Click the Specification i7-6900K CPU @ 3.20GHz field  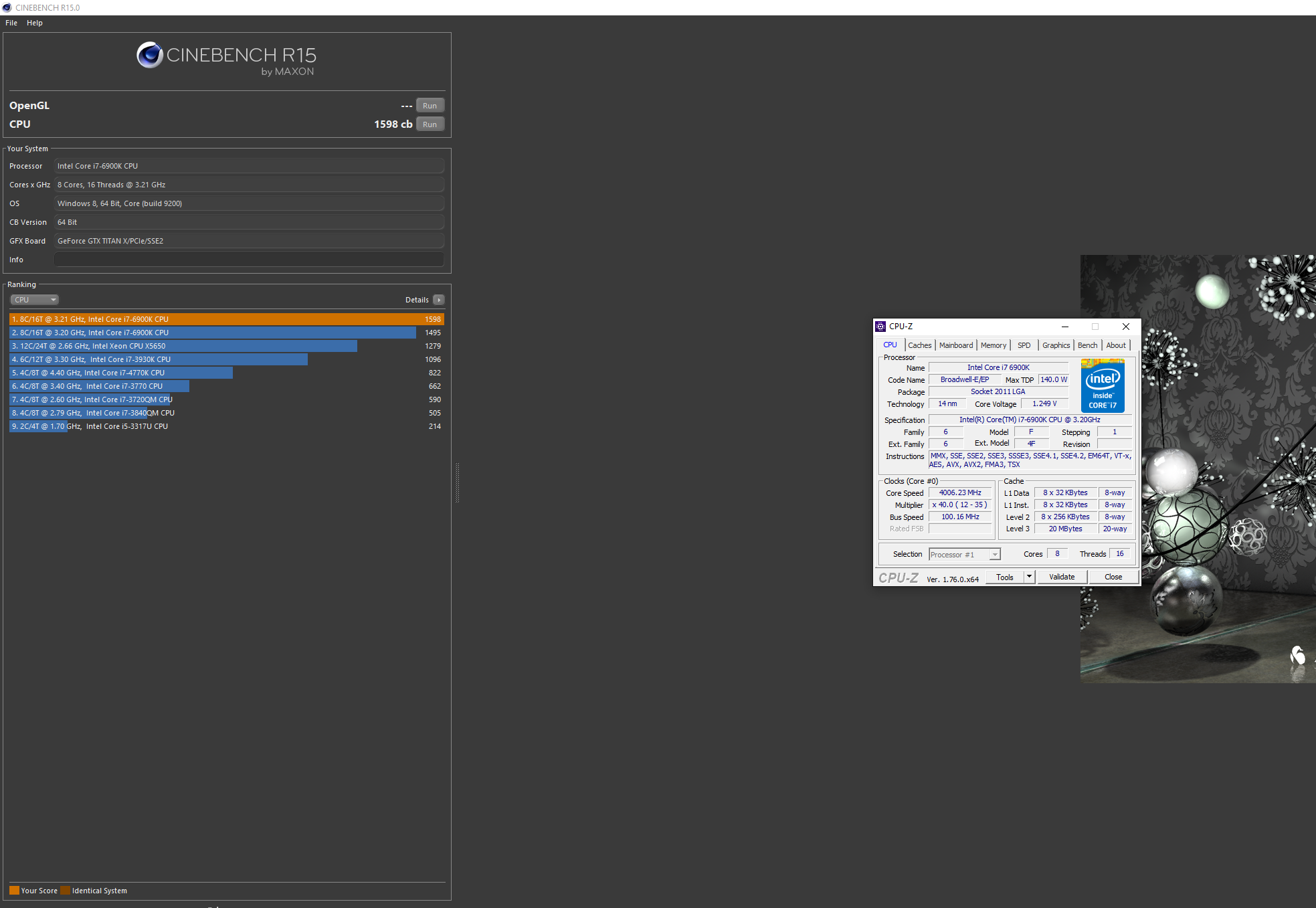click(1030, 420)
